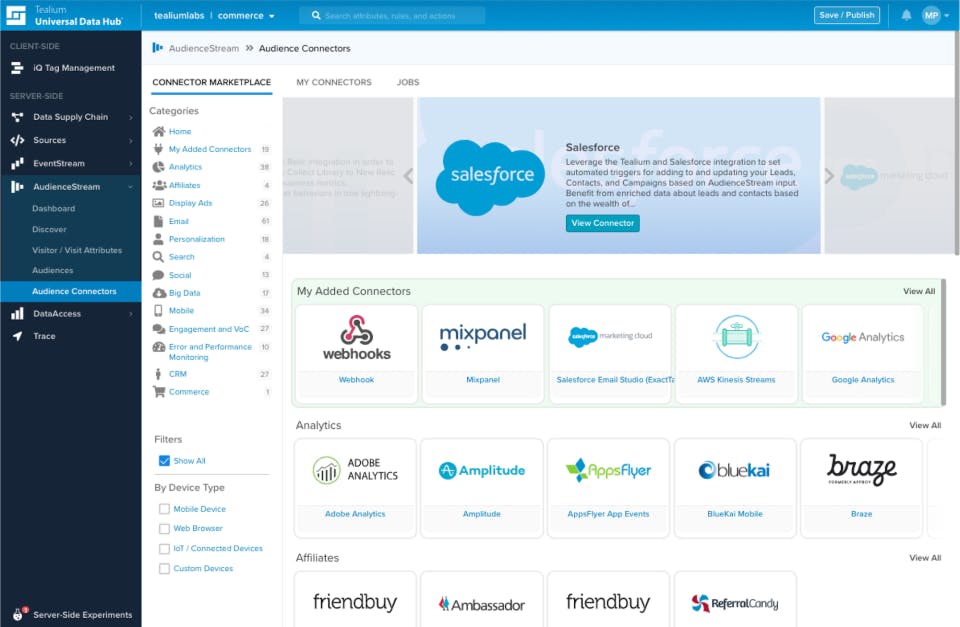The image size is (960, 627).
Task: Check the IoT / Connected Devices checkbox
Action: 164,549
